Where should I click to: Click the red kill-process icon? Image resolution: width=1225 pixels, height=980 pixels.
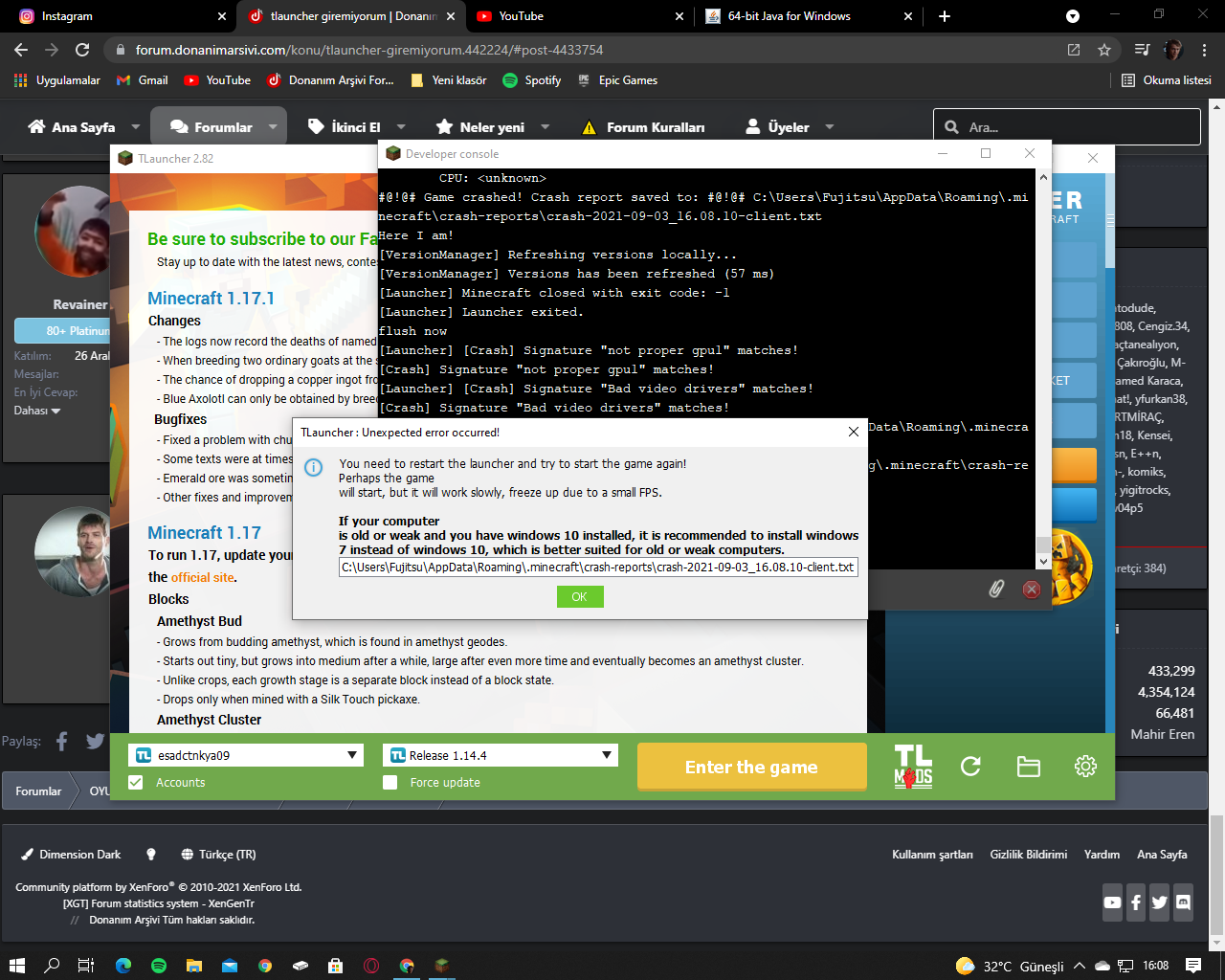tap(1032, 590)
